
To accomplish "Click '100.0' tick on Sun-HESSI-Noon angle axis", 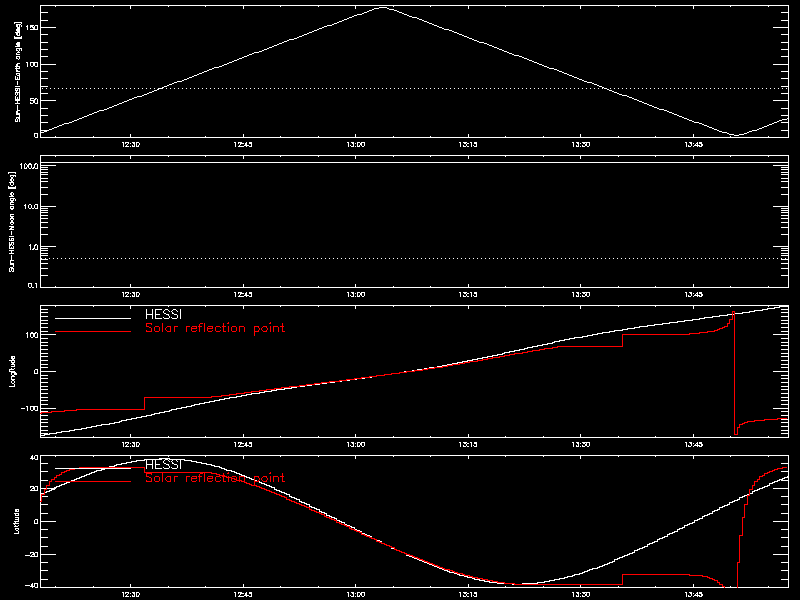I will (x=29, y=166).
